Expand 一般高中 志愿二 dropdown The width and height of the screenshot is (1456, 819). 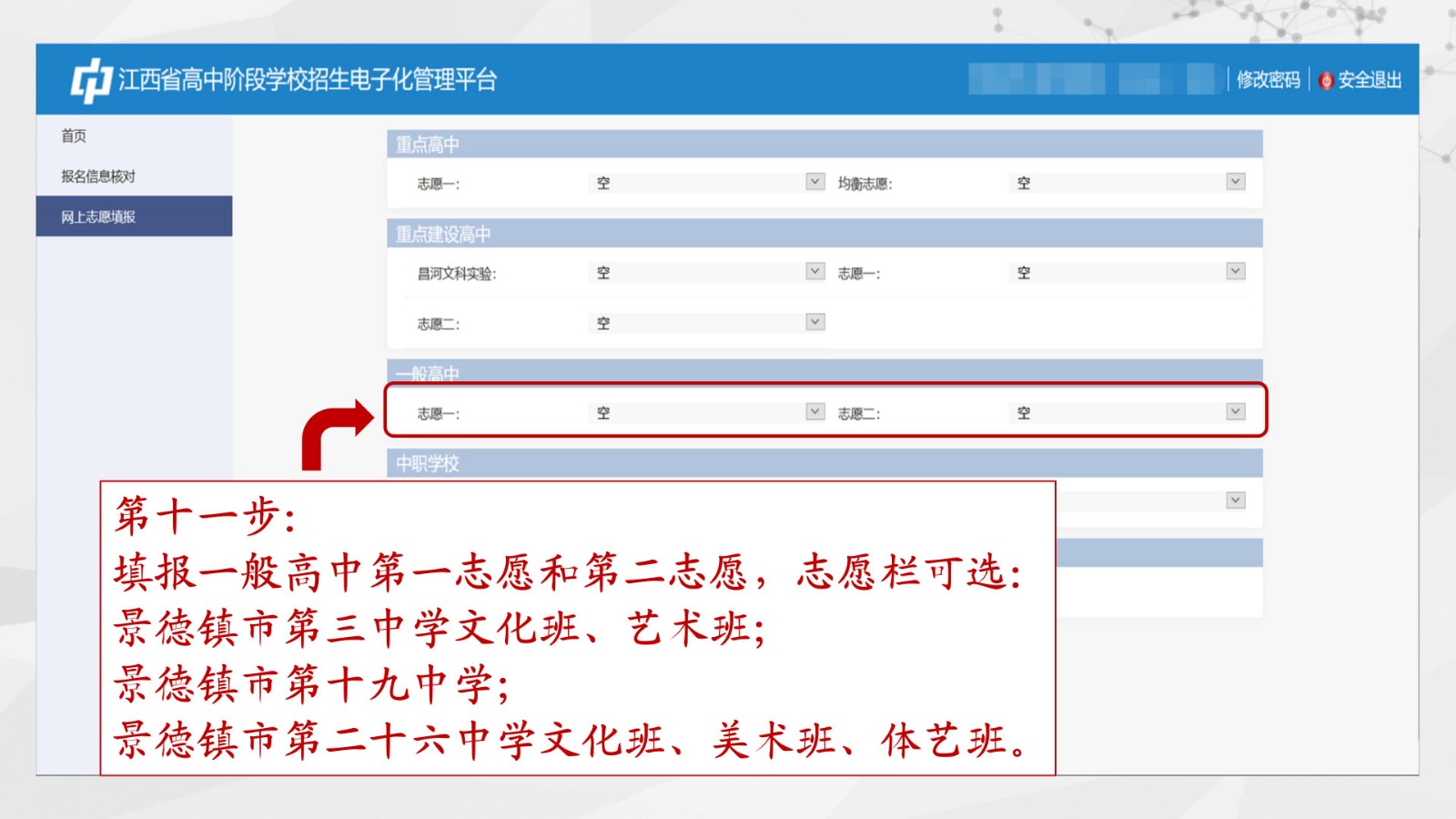[1235, 411]
